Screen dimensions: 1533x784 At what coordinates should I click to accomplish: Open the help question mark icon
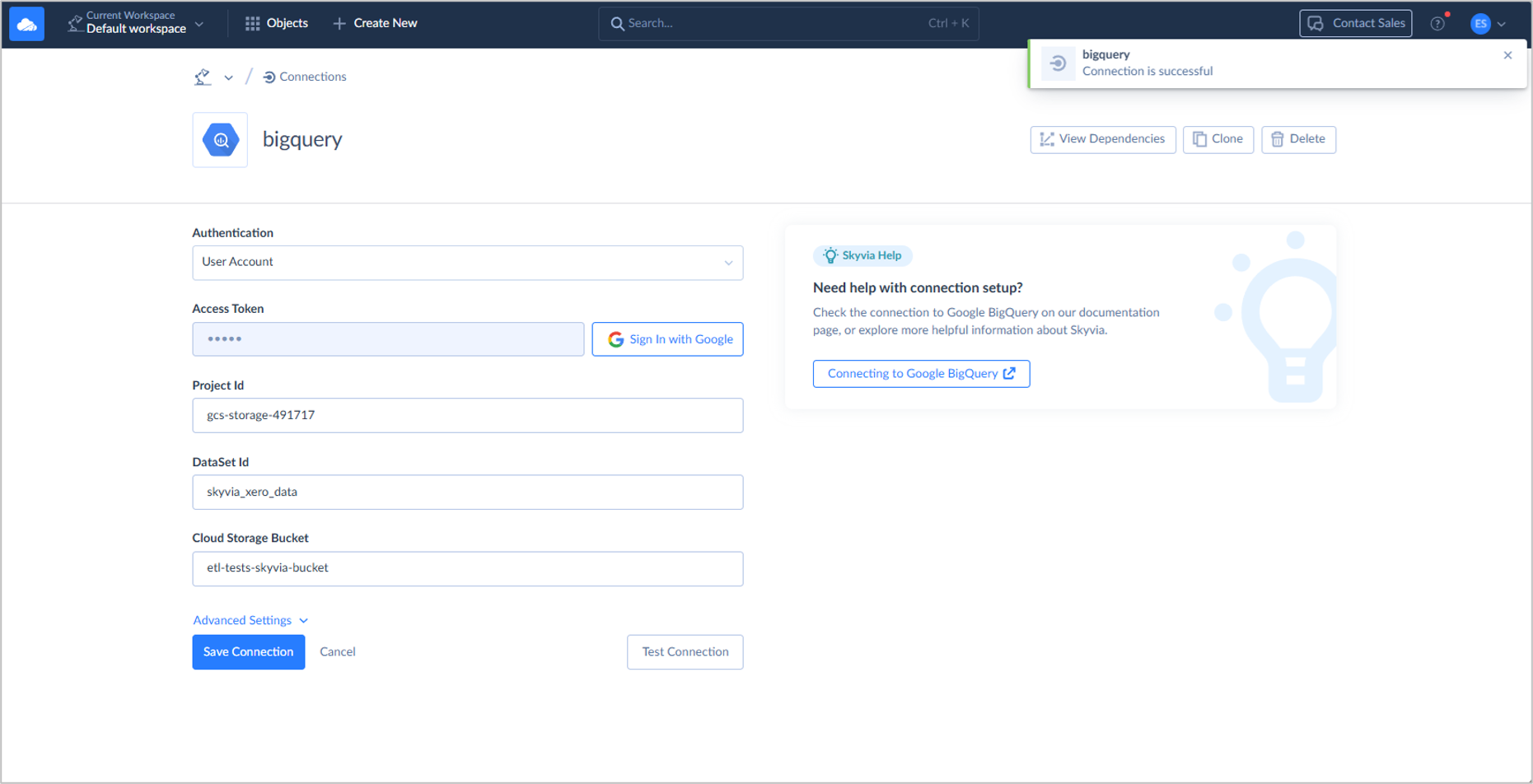1437,24
